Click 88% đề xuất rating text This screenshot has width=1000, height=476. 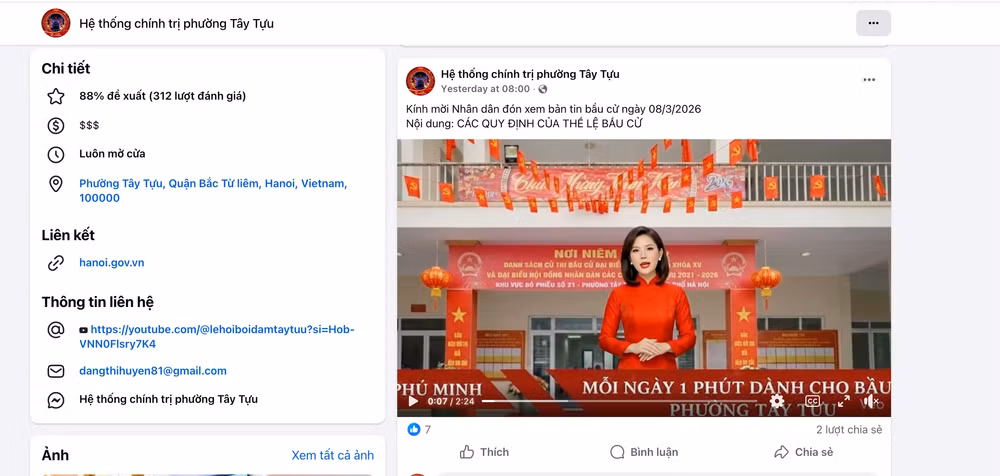[163, 96]
